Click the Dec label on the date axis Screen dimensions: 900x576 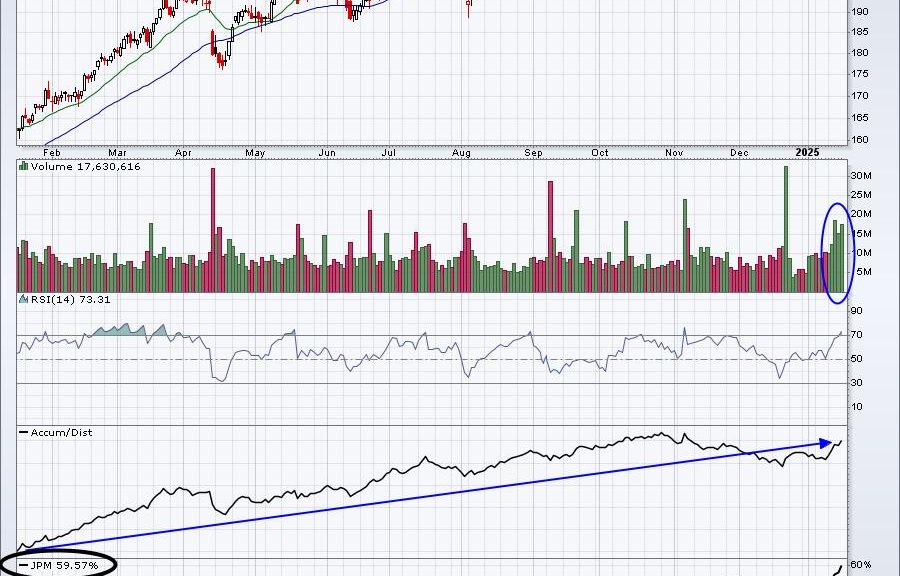739,153
